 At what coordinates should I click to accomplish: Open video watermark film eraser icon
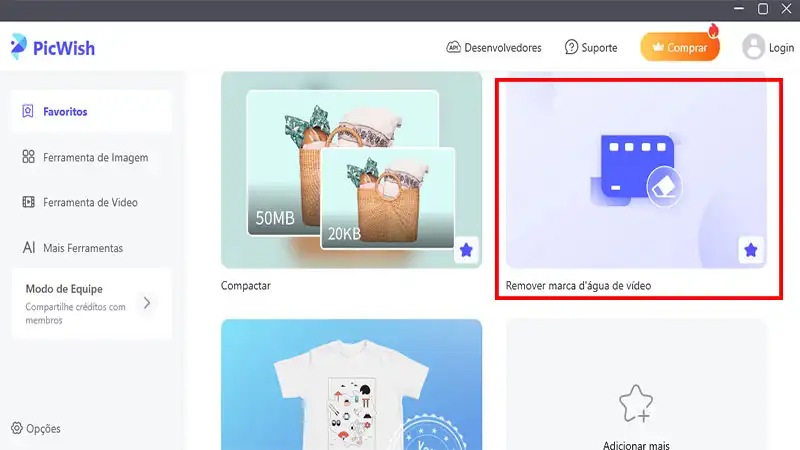click(636, 169)
